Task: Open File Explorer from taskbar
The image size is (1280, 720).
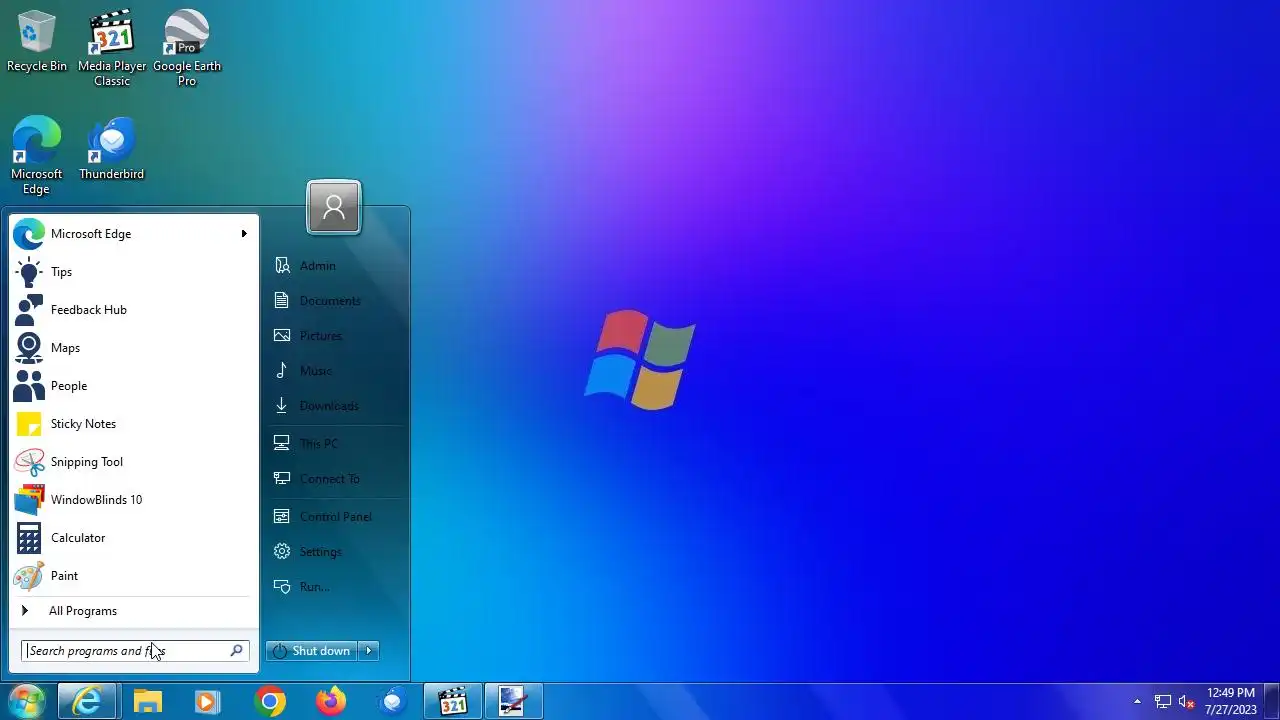Action: [x=148, y=702]
